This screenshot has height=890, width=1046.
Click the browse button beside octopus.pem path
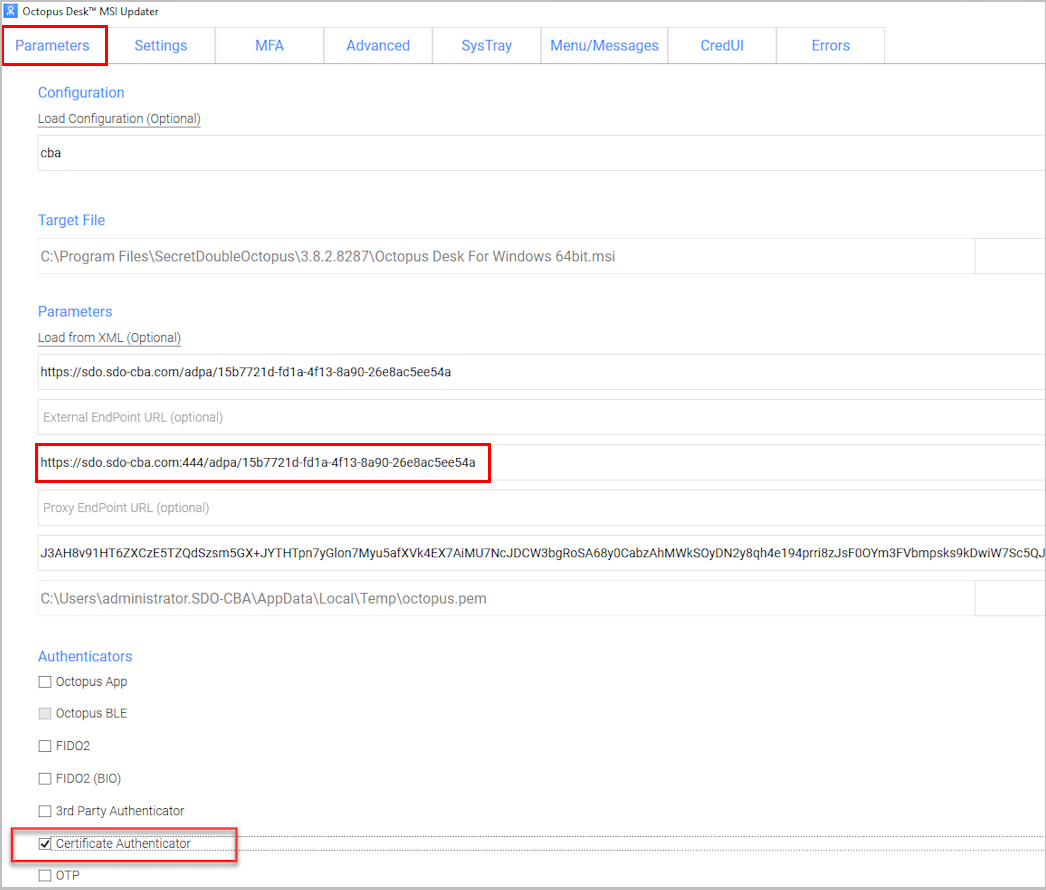tap(1010, 598)
